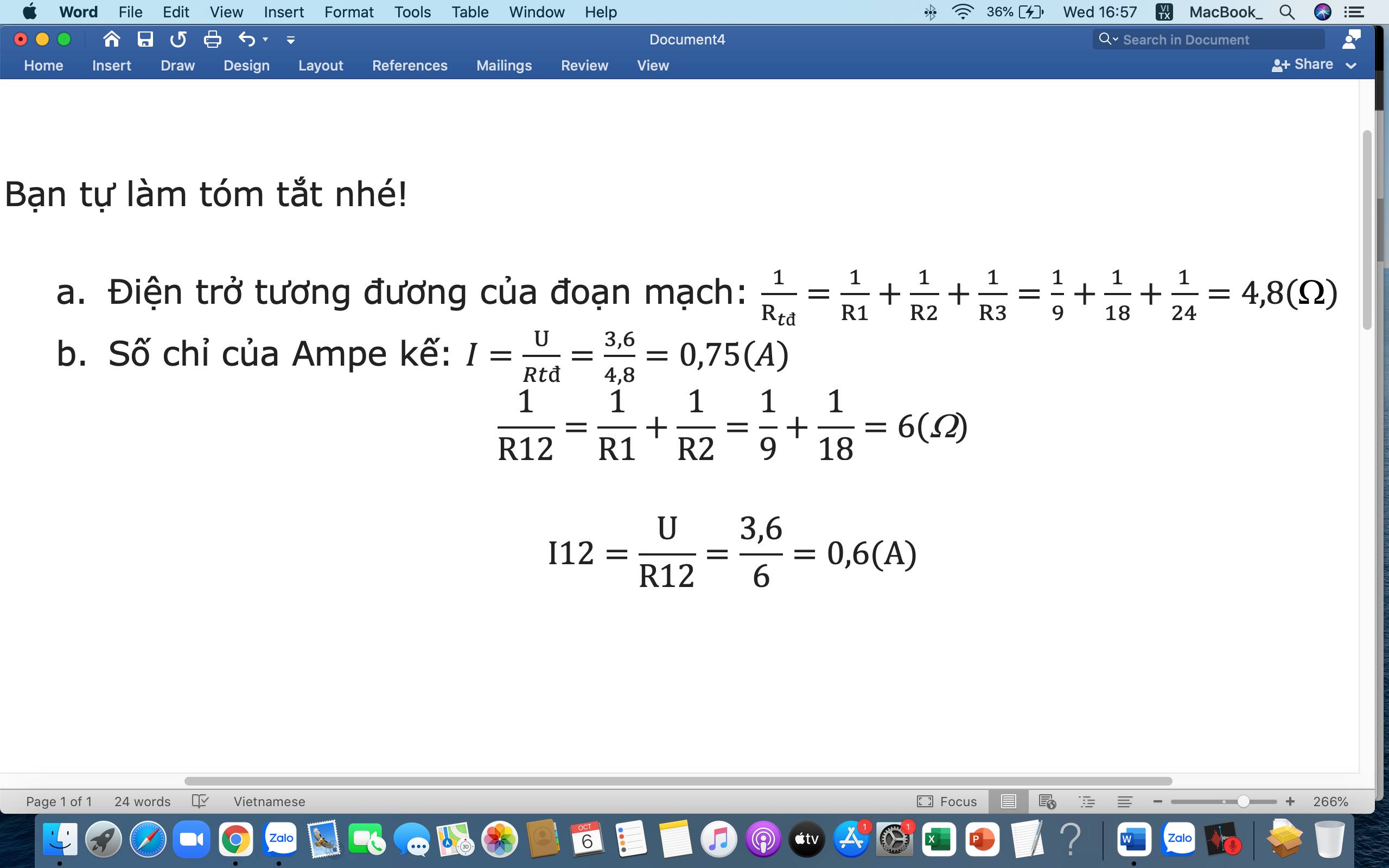This screenshot has height=868, width=1389.
Task: Open Finder from the Dock
Action: [x=60, y=840]
